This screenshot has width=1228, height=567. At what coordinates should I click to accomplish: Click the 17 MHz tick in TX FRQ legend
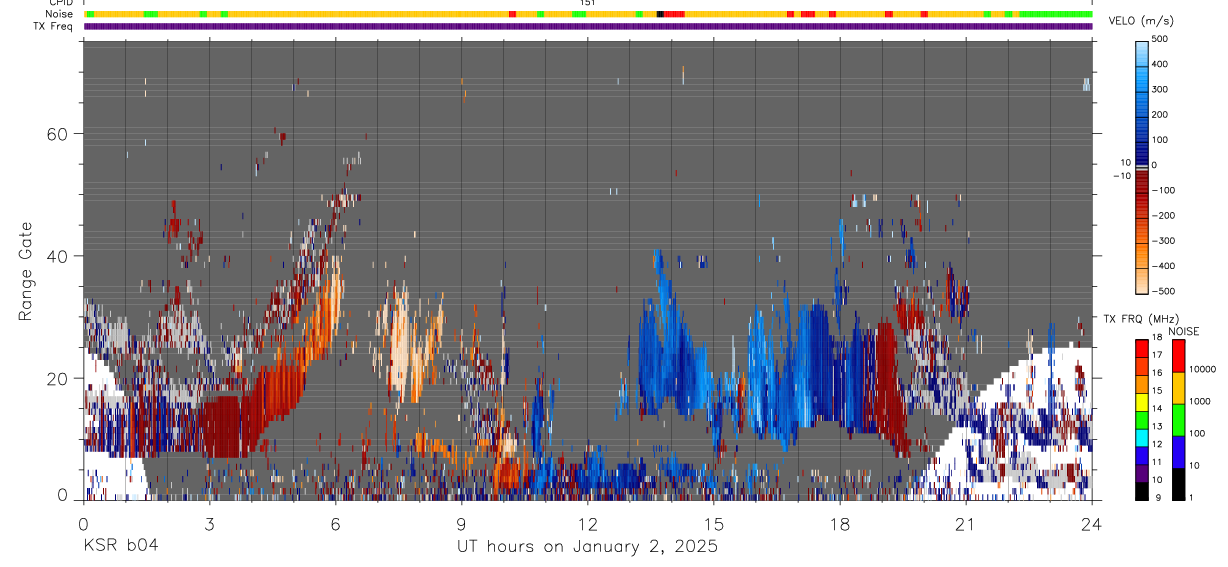click(x=1158, y=355)
